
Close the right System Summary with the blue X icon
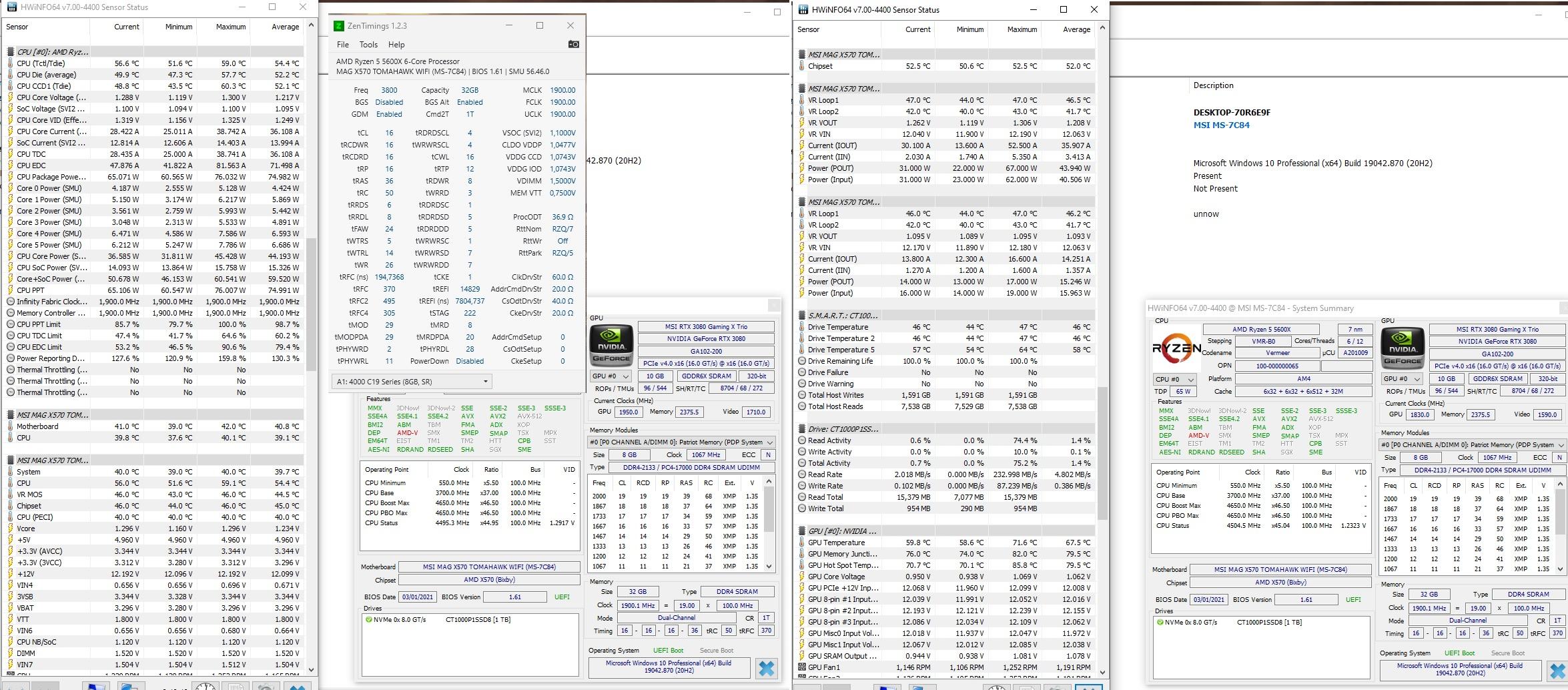1557,671
